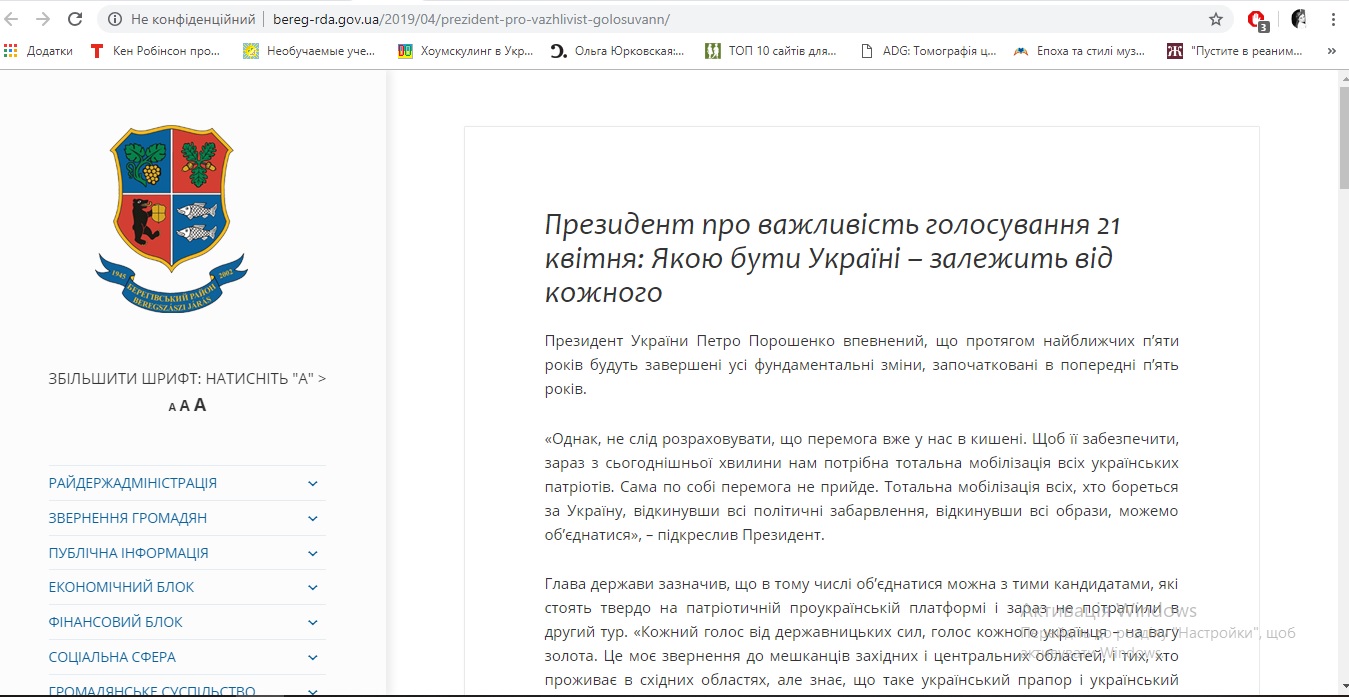Click the 'ЗБІЛЬШИТИ ШРИФТ: НАТИСНІТЬ "А" >' label

click(x=187, y=379)
